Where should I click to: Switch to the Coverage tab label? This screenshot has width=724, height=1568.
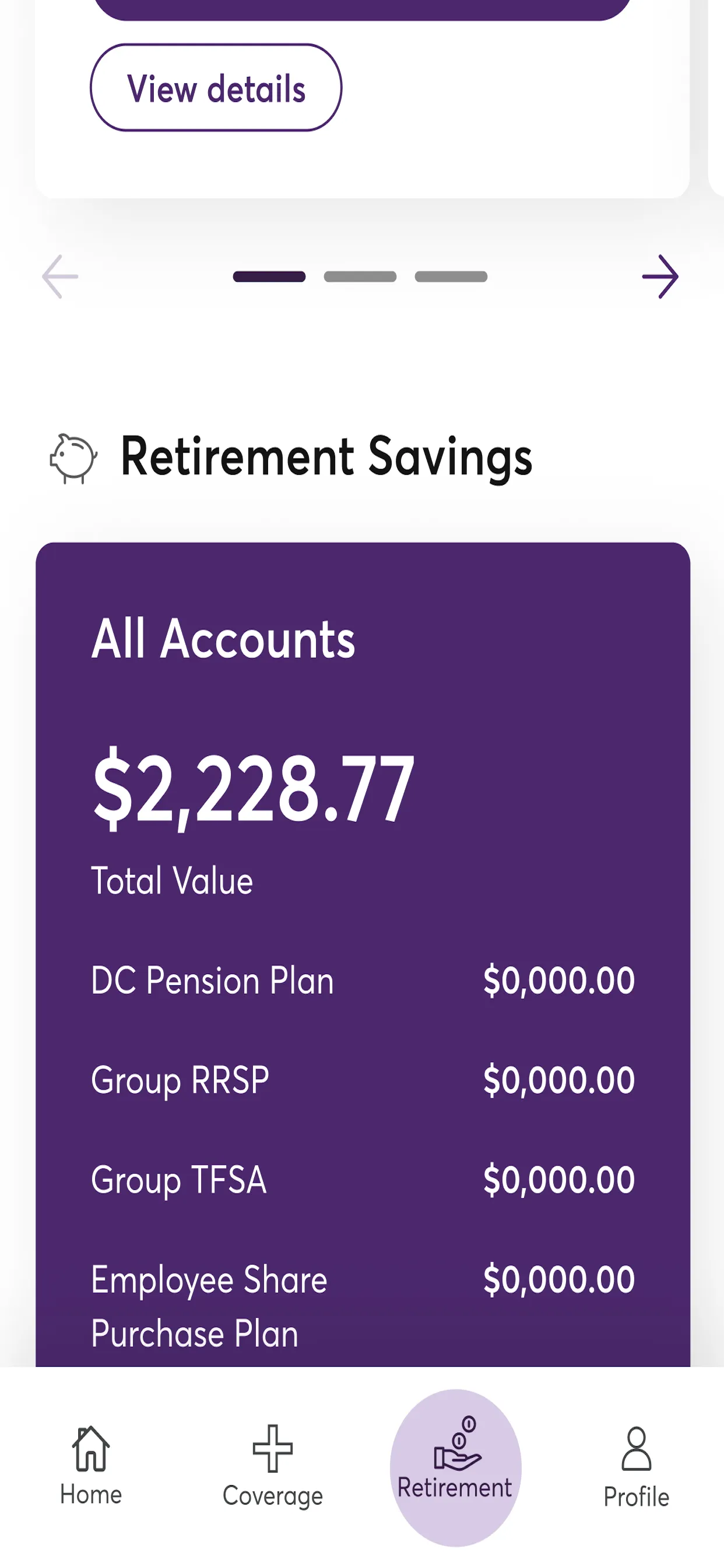pos(273,1496)
